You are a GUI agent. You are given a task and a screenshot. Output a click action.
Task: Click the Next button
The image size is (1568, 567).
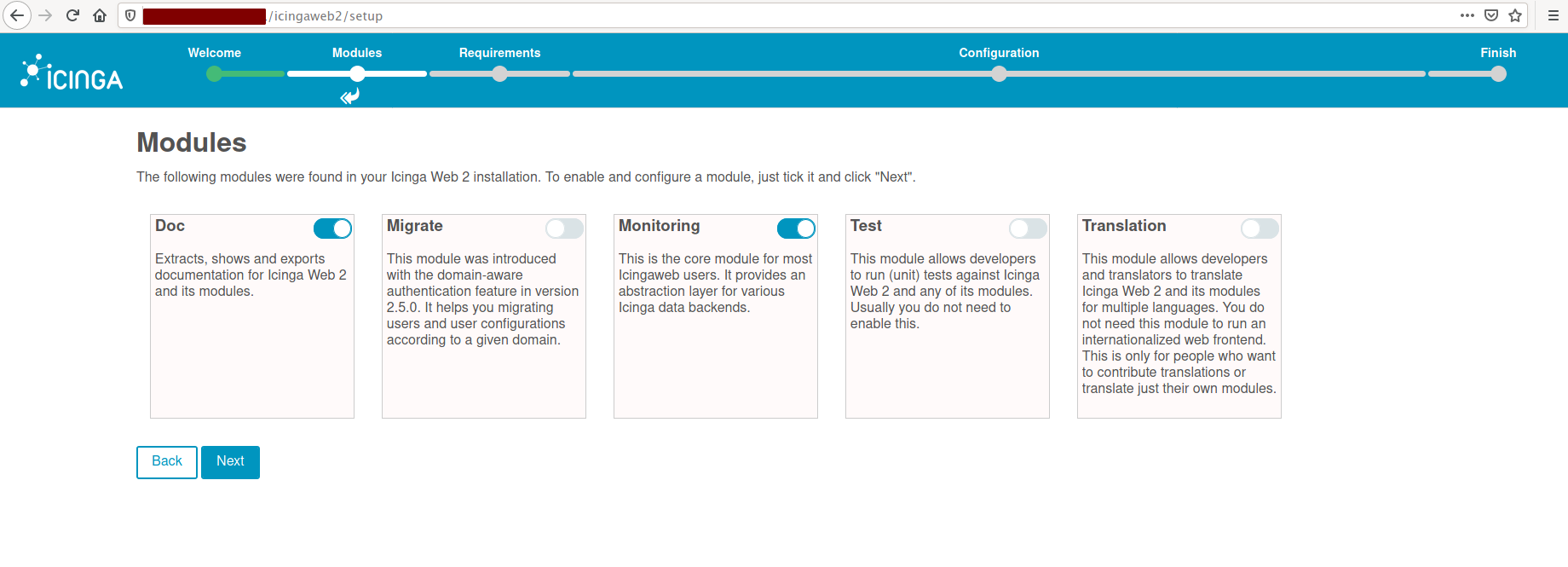coord(230,462)
